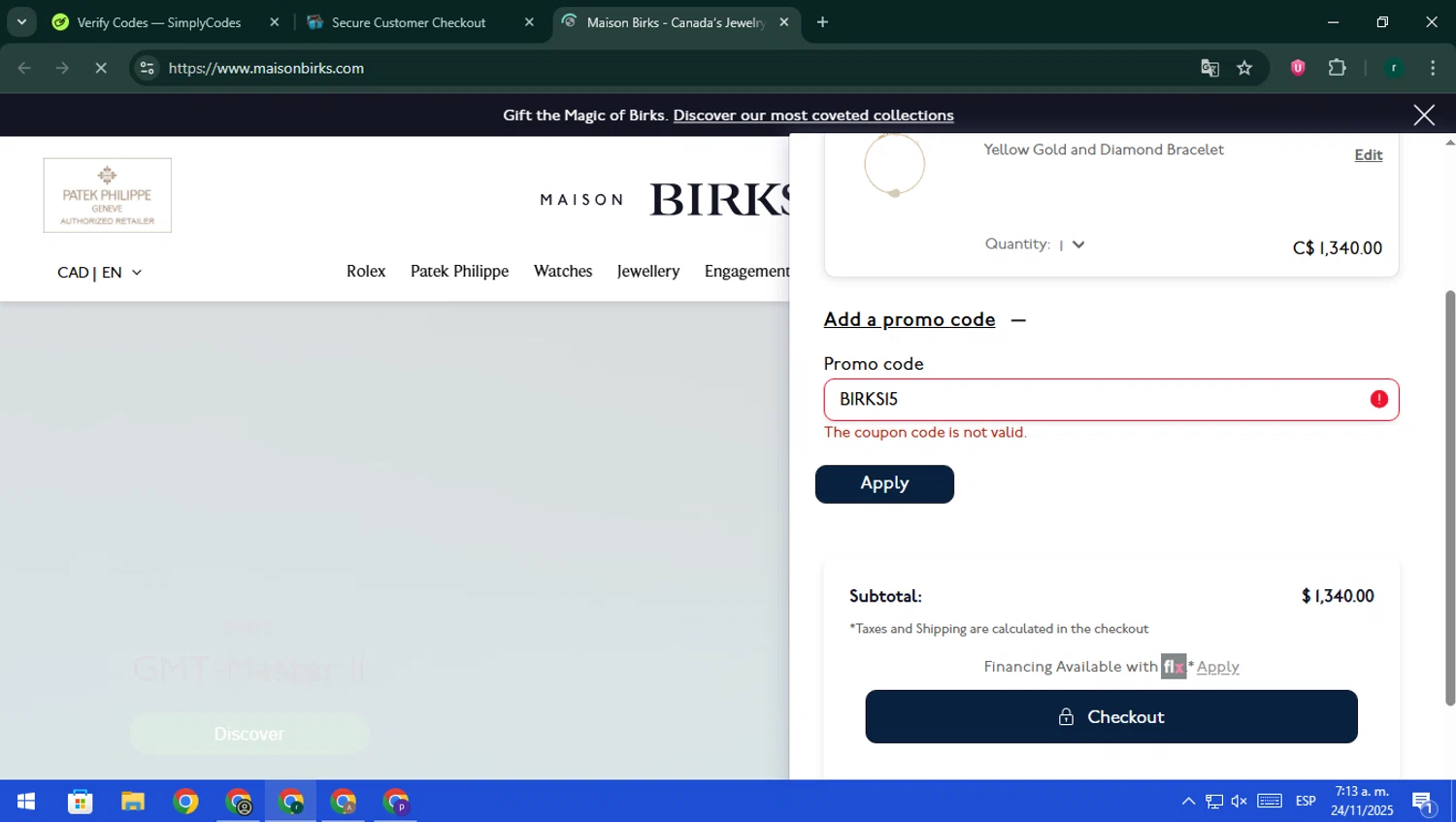Image resolution: width=1456 pixels, height=822 pixels.
Task: Switch to Secure Customer Checkout tab
Action: pyautogui.click(x=409, y=22)
